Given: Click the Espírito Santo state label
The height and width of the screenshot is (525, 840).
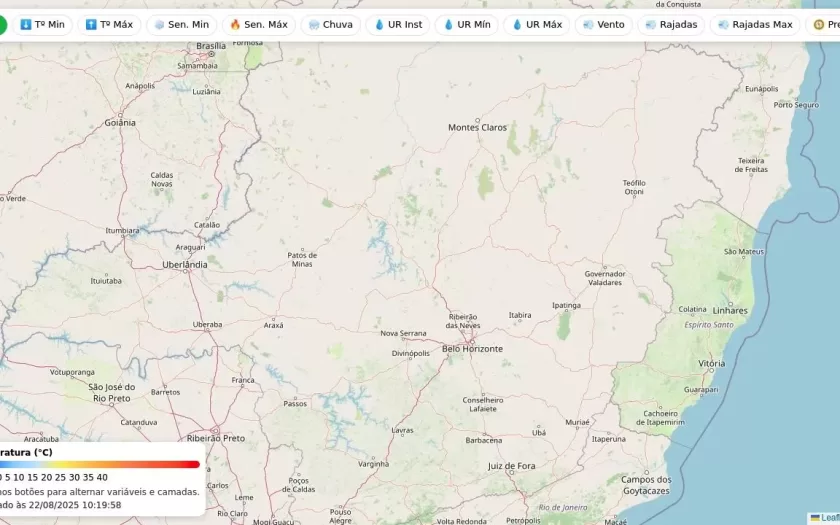Looking at the screenshot, I should tap(709, 325).
